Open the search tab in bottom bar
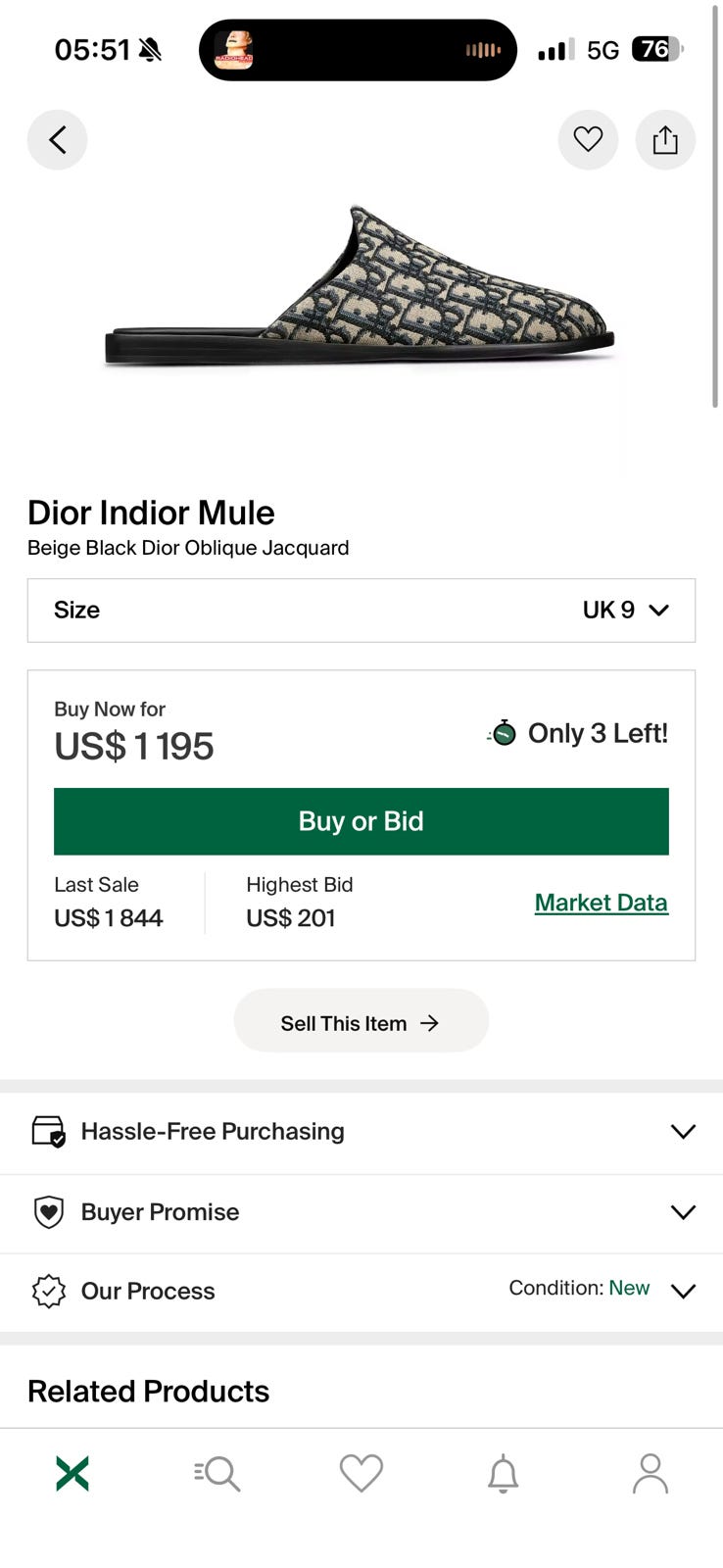 (x=217, y=1473)
